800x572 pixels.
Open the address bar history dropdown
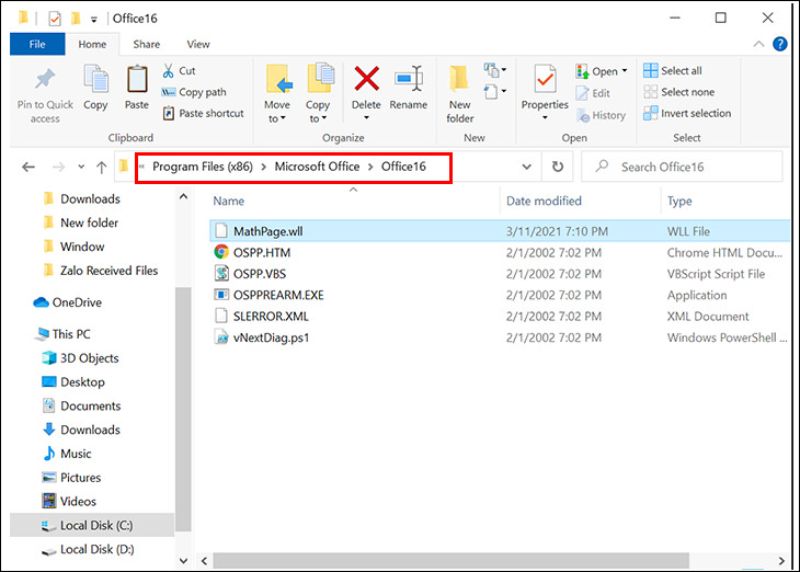click(527, 167)
